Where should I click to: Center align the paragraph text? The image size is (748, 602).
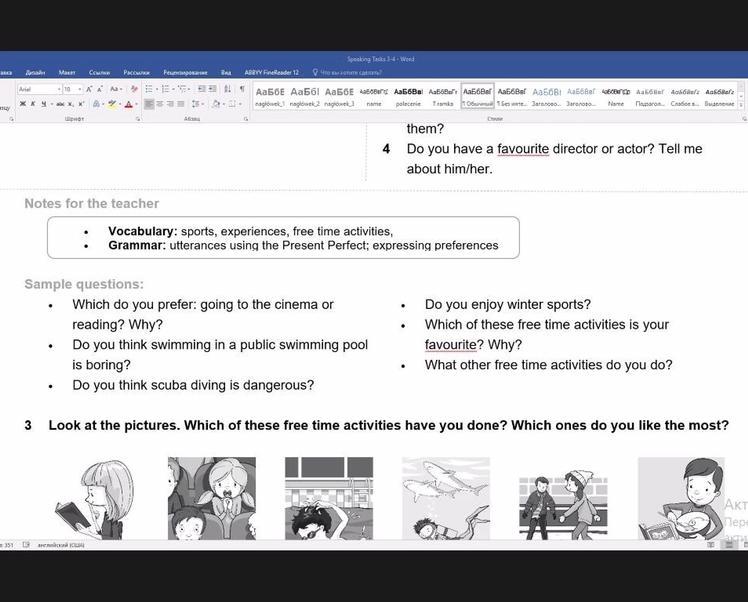click(160, 104)
